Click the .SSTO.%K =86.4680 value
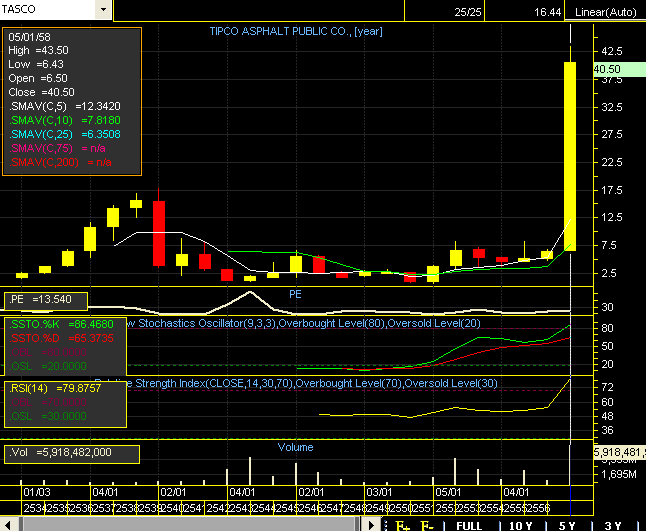The height and width of the screenshot is (531, 646). (x=61, y=324)
